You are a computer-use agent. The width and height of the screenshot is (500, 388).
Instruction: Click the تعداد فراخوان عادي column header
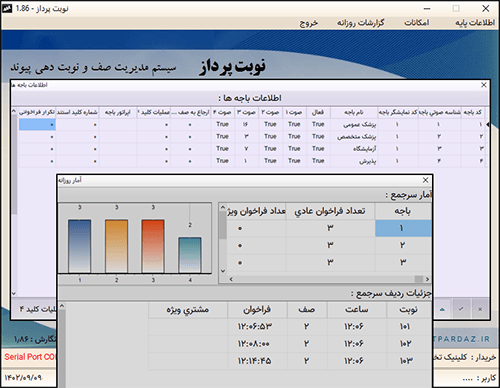[330, 211]
